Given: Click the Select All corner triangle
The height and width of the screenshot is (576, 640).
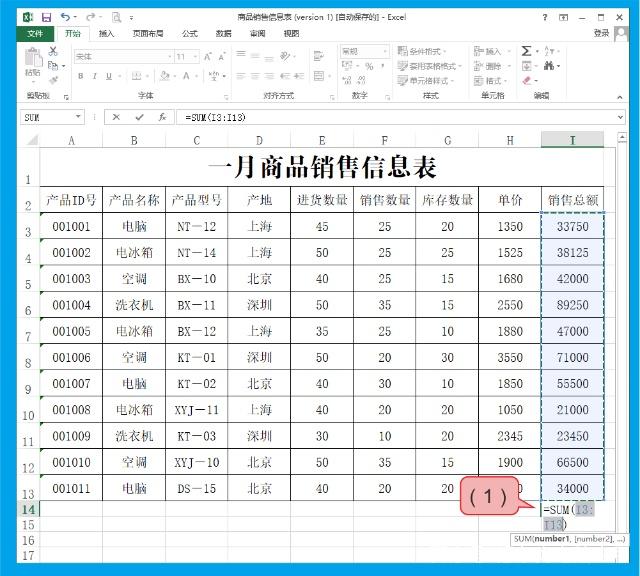Looking at the screenshot, I should (32, 140).
